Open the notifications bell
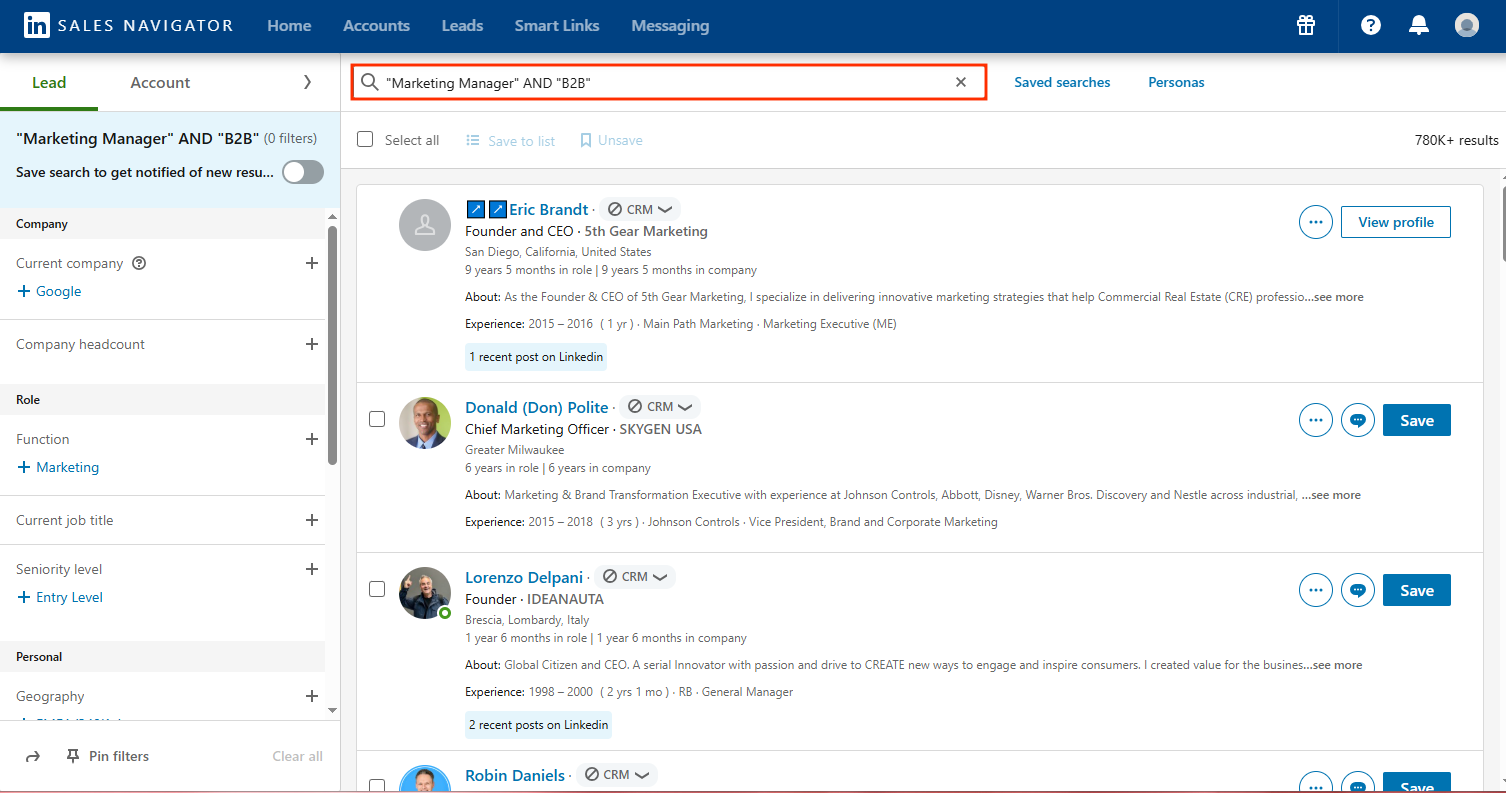 (x=1419, y=26)
